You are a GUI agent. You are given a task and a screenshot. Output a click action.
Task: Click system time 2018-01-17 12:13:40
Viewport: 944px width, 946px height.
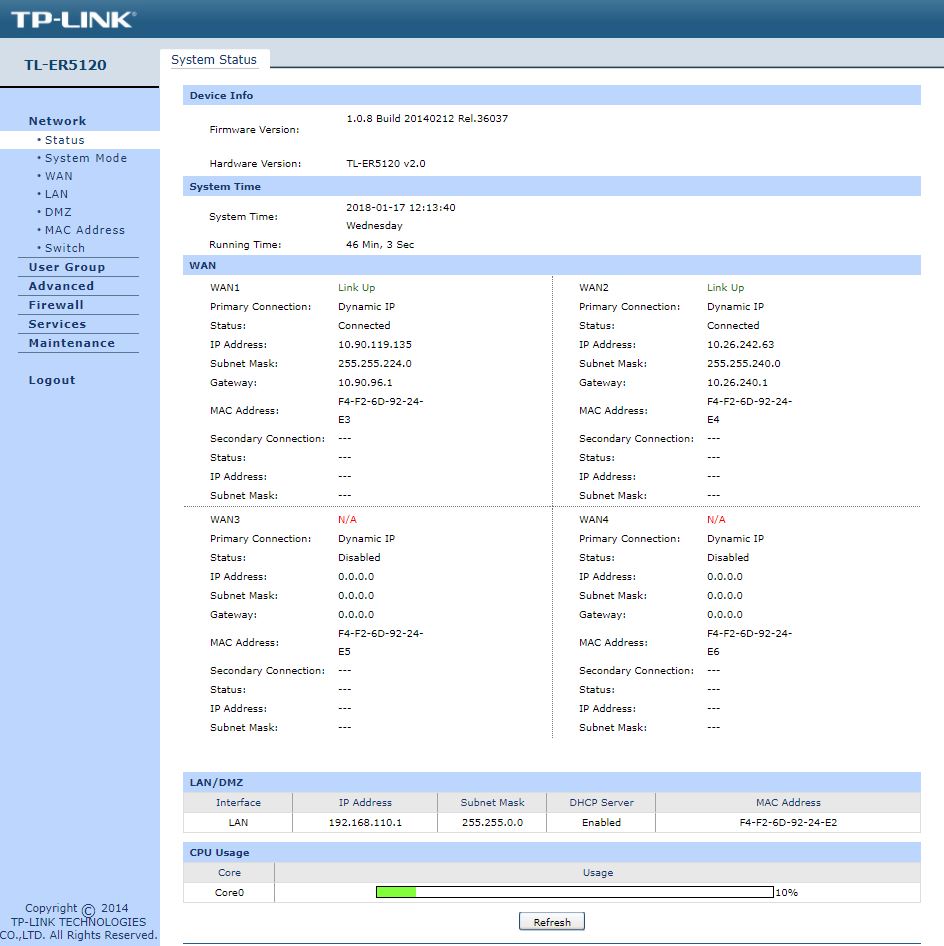tap(401, 208)
